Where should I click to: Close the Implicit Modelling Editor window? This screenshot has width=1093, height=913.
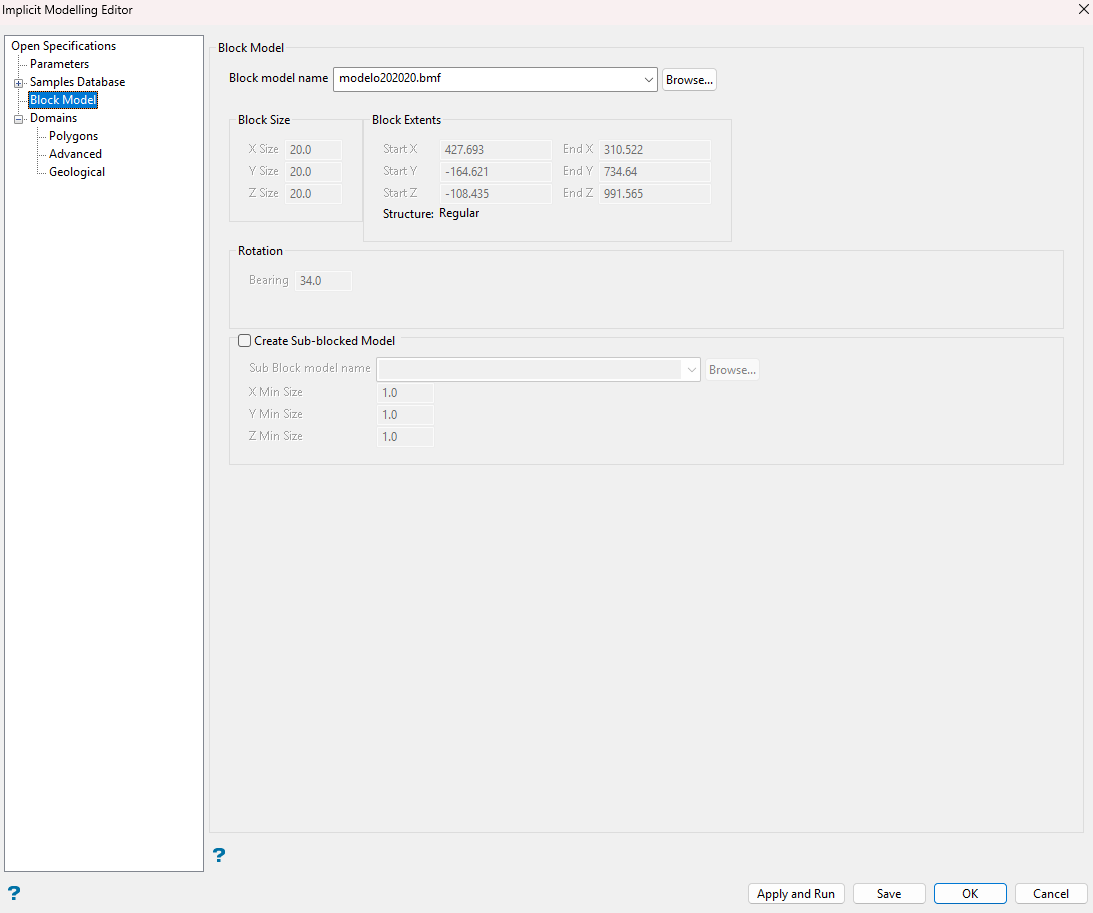[x=1084, y=10]
